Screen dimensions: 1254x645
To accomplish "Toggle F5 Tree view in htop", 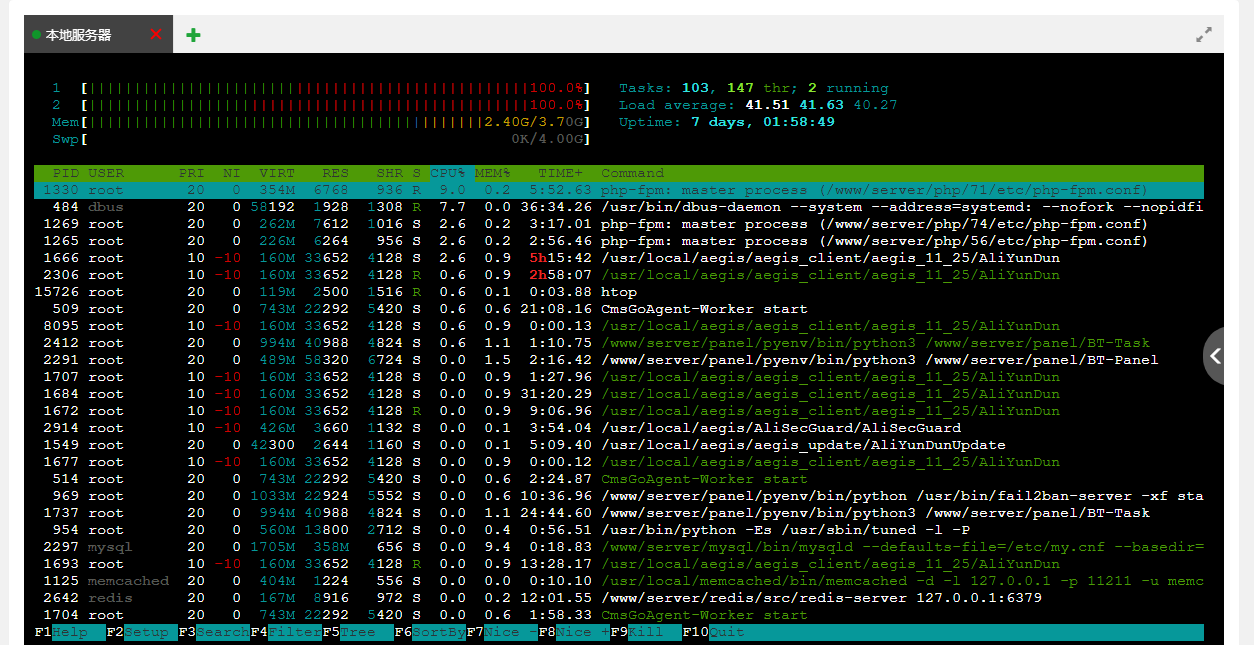I will (x=357, y=632).
